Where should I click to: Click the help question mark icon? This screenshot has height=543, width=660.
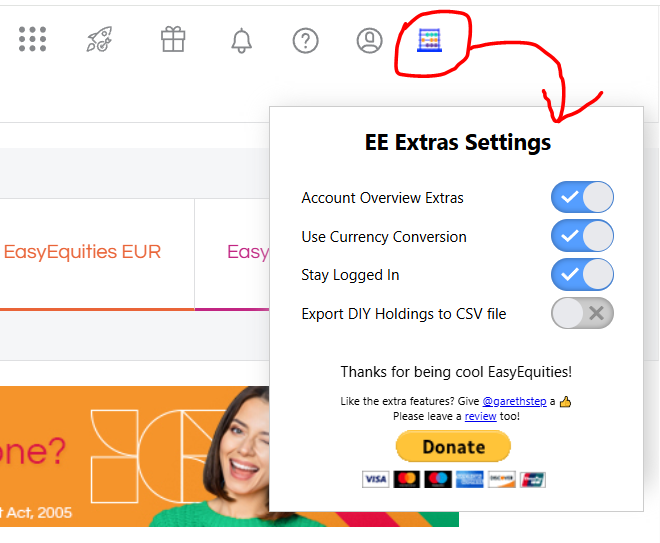pyautogui.click(x=305, y=40)
